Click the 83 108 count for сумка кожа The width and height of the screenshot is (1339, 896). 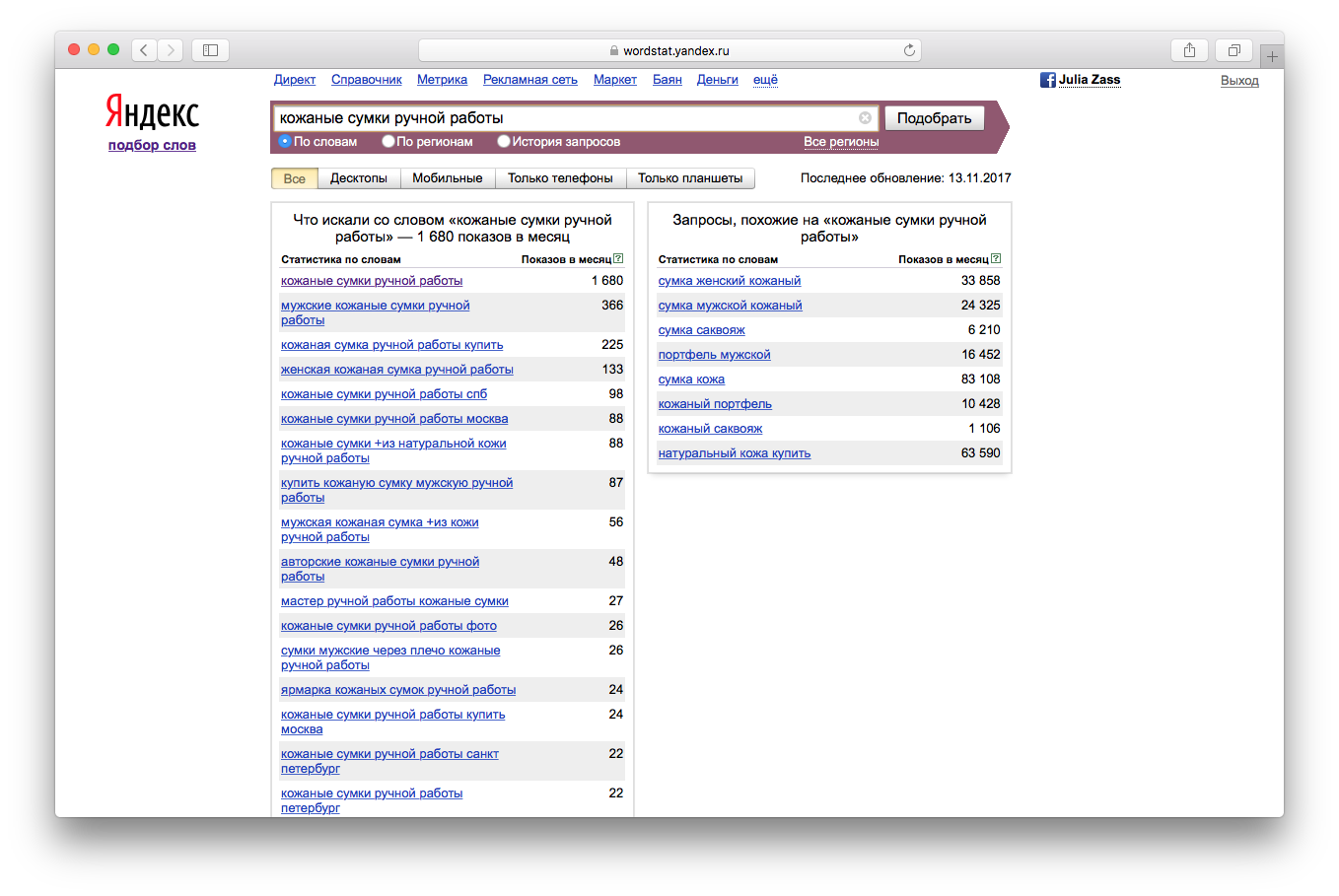pos(981,379)
